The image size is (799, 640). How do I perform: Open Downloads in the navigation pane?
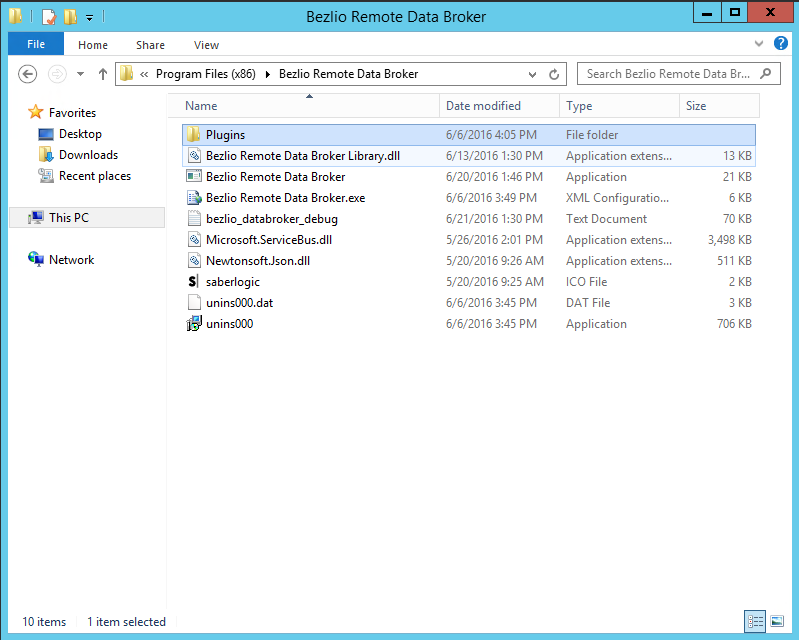88,154
